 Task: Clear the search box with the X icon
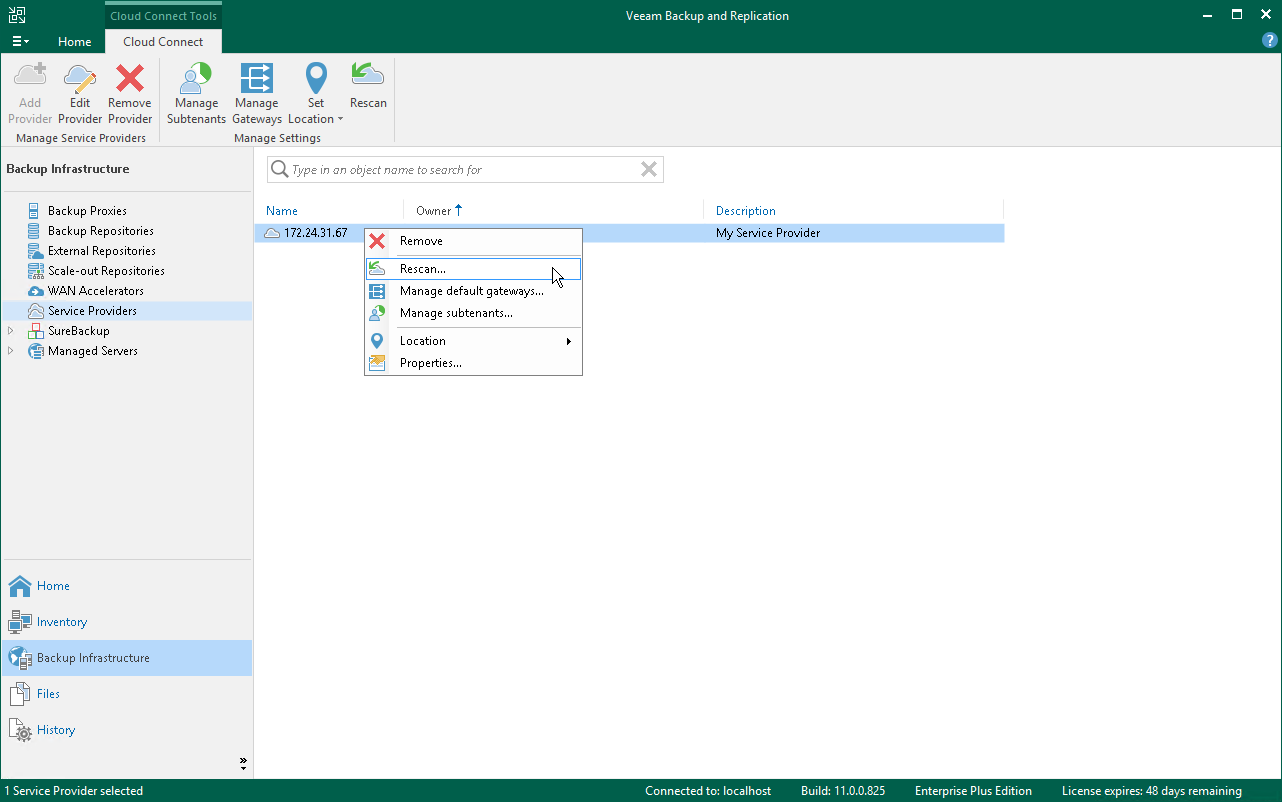[649, 170]
